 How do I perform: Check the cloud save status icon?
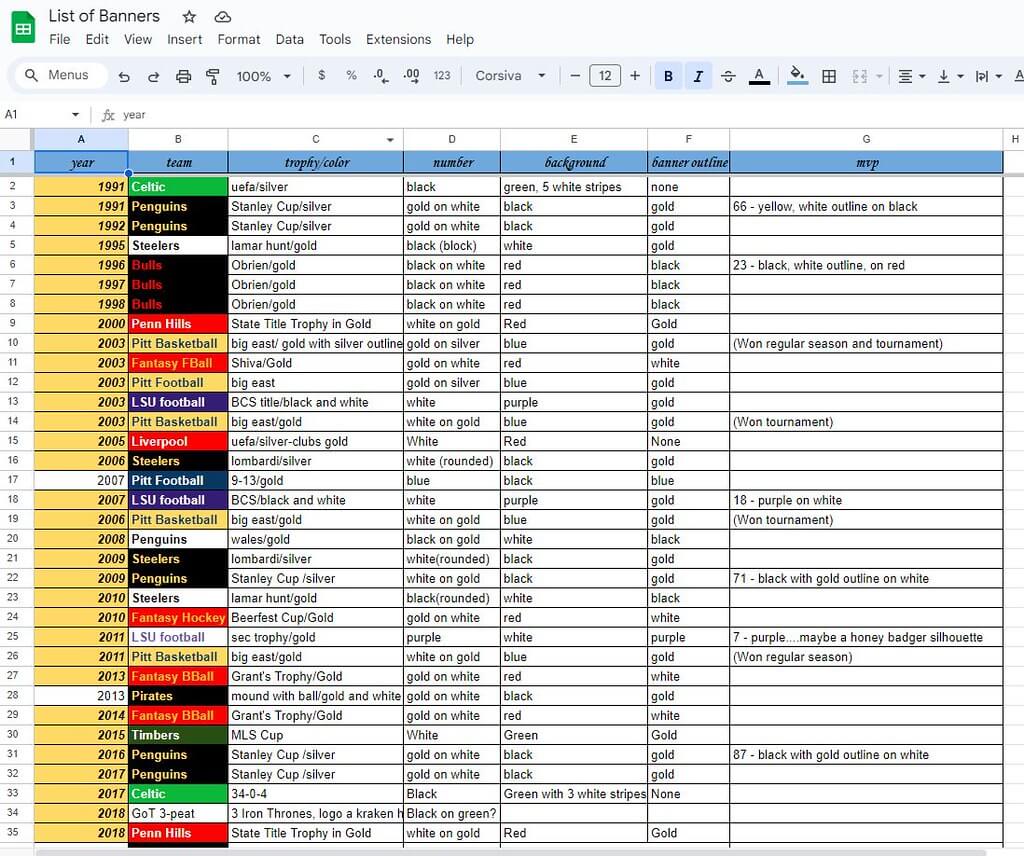[x=223, y=16]
